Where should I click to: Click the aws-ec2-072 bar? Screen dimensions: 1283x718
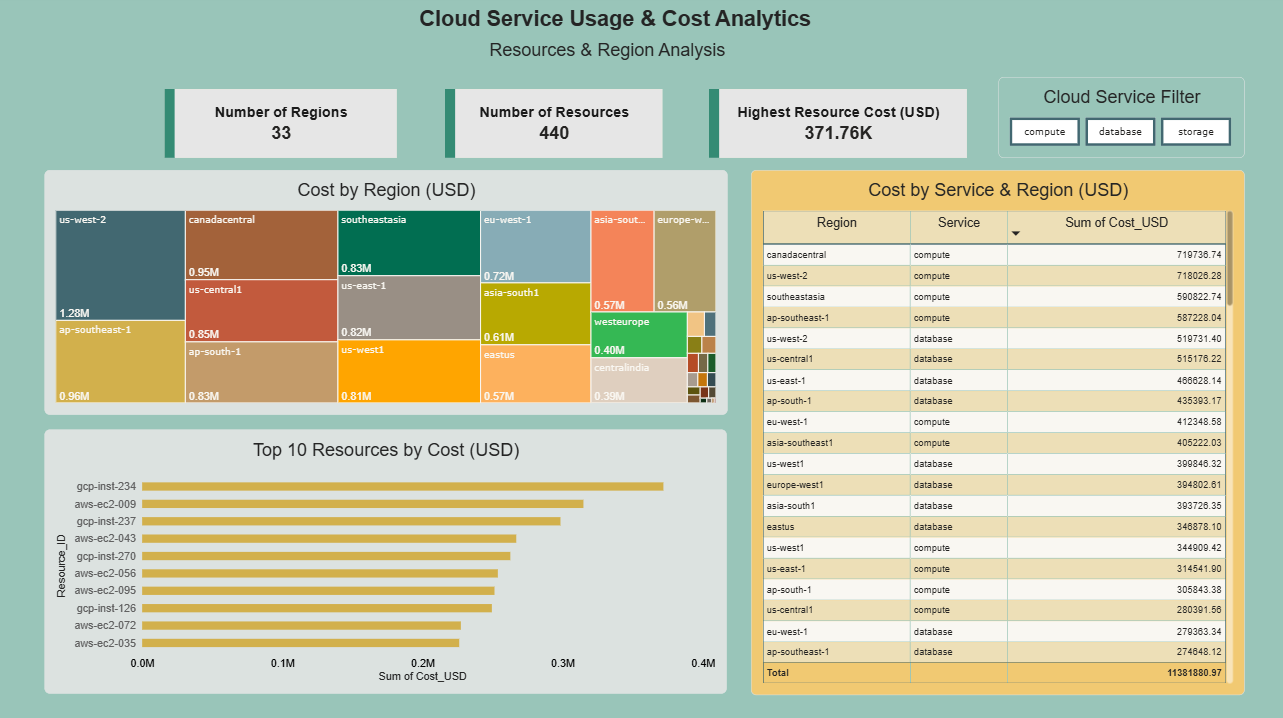tap(303, 625)
